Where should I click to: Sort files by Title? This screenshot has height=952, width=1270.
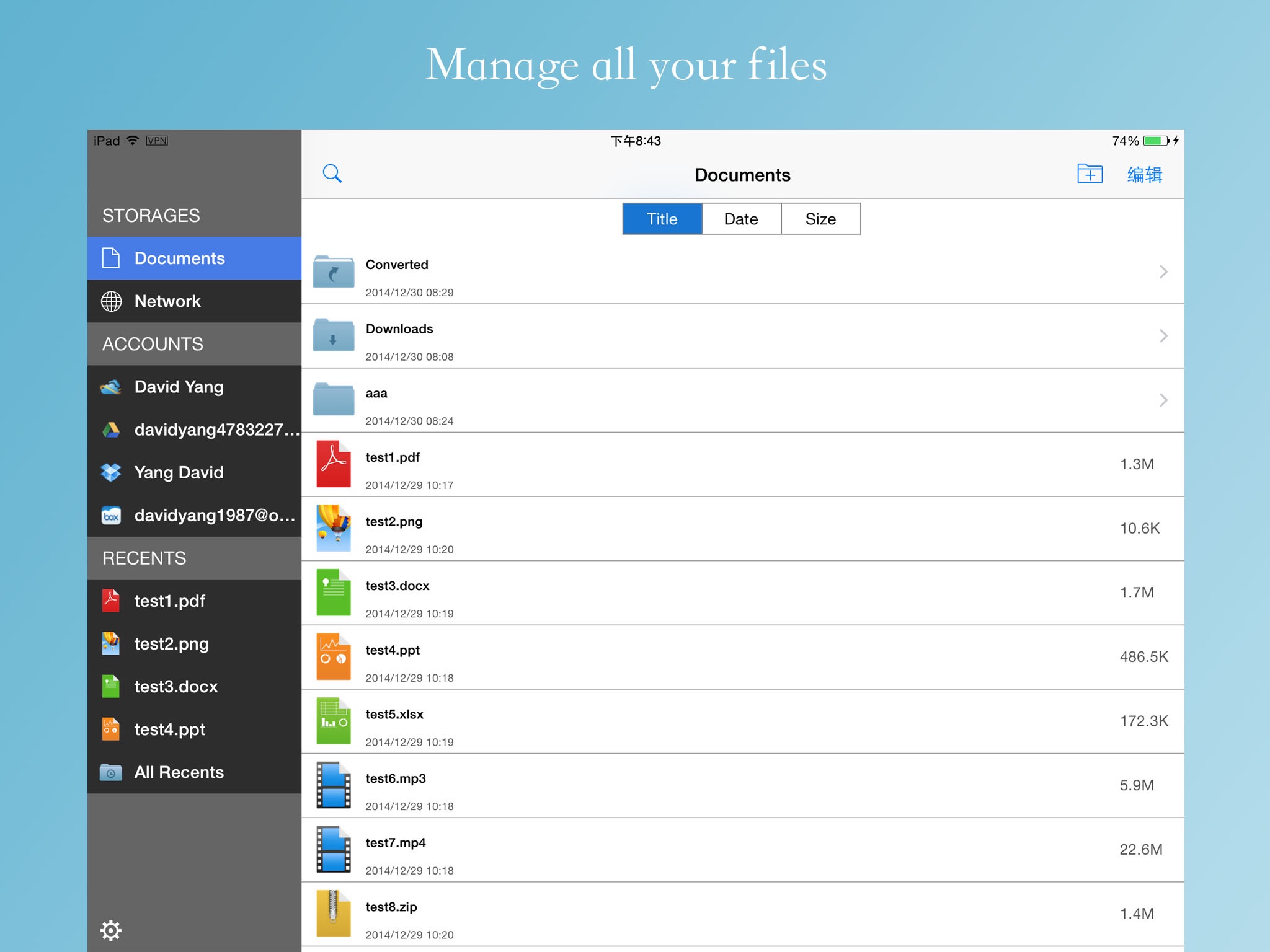(662, 219)
